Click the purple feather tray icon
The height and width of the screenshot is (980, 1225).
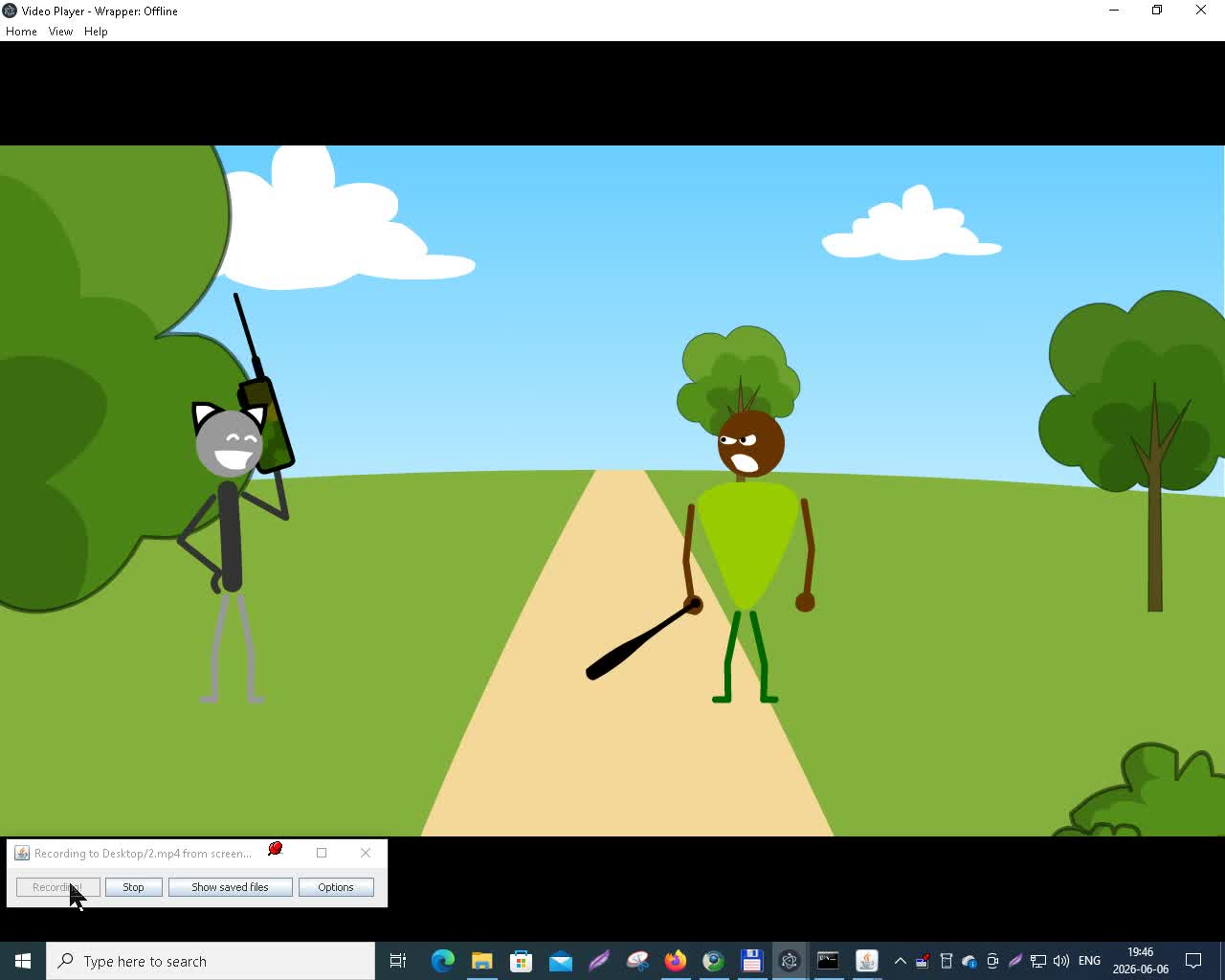[x=1015, y=961]
